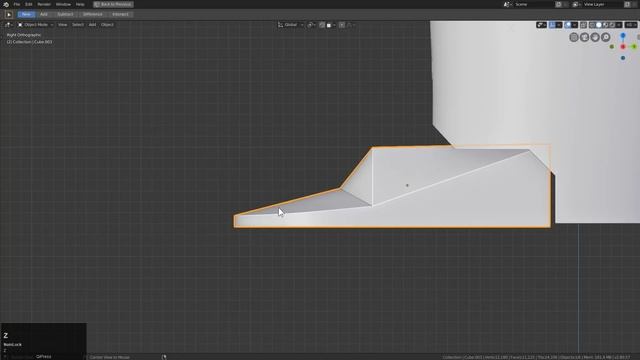Image resolution: width=640 pixels, height=360 pixels.
Task: Open the object type visibility dropdown
Action: pos(541,25)
